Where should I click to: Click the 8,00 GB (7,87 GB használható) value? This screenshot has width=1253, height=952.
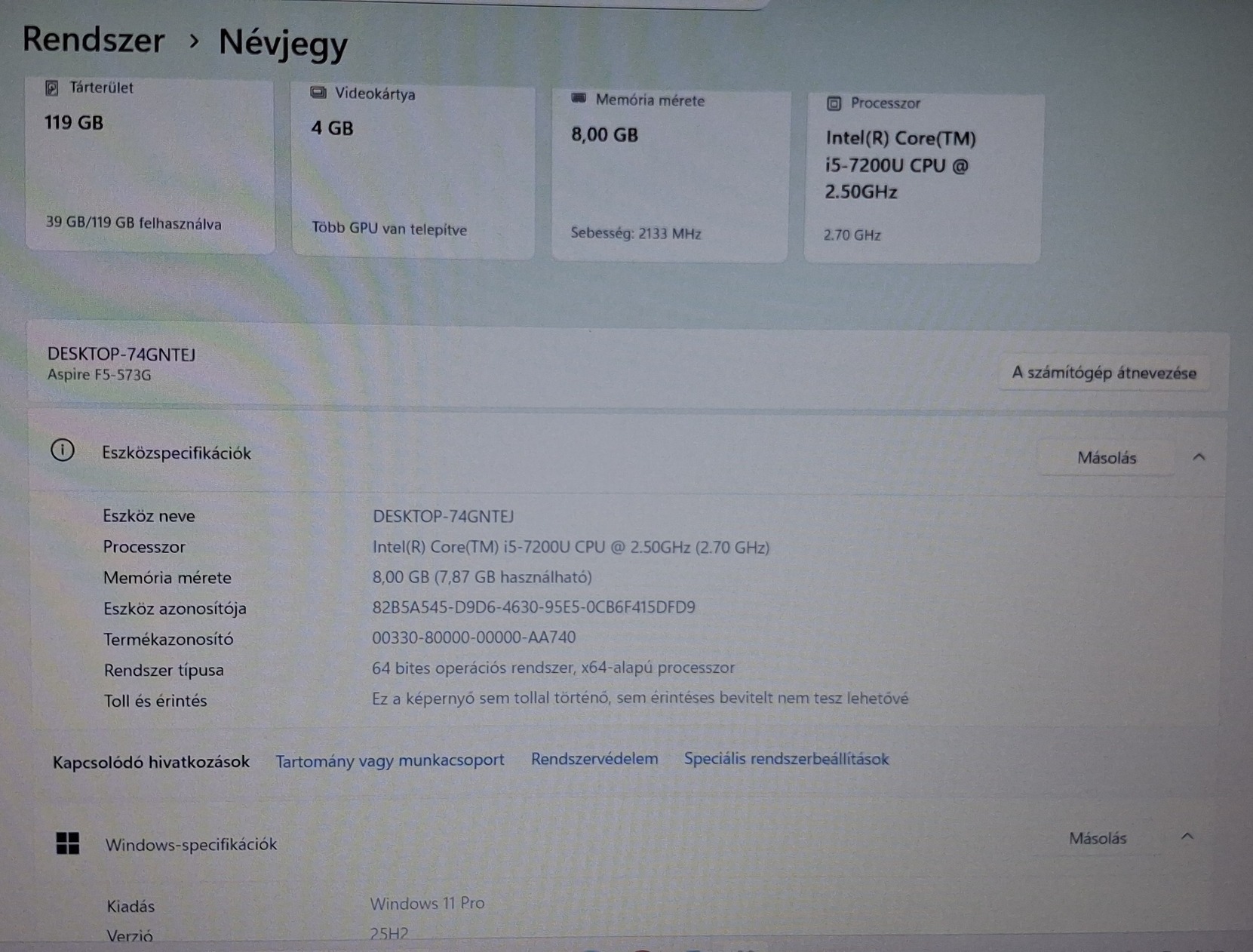coord(482,577)
